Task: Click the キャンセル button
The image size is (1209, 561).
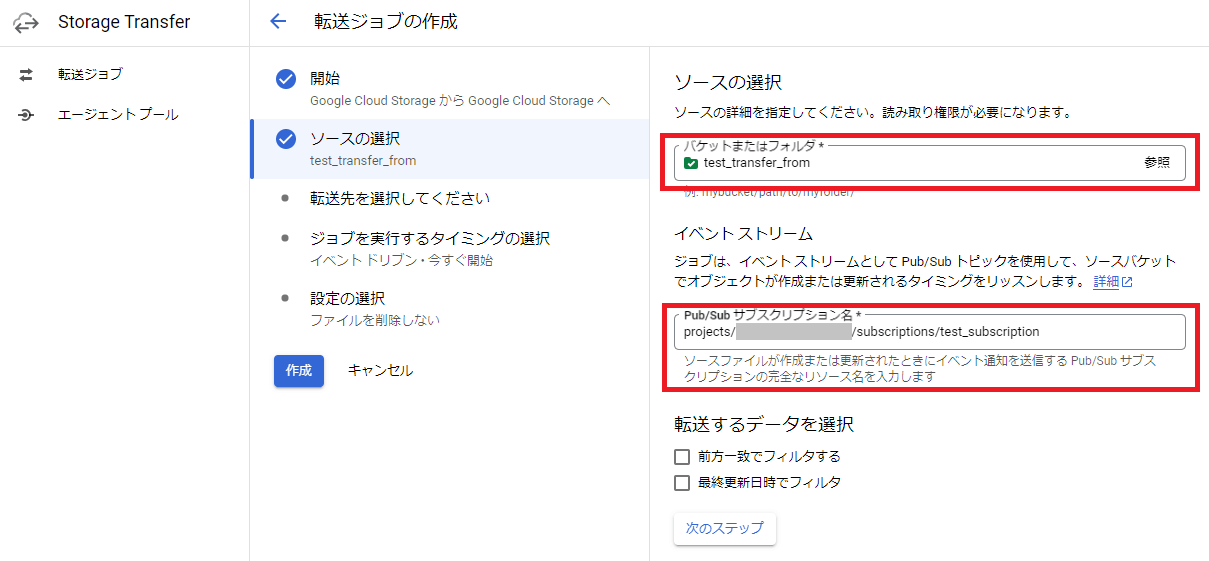Action: coord(380,370)
